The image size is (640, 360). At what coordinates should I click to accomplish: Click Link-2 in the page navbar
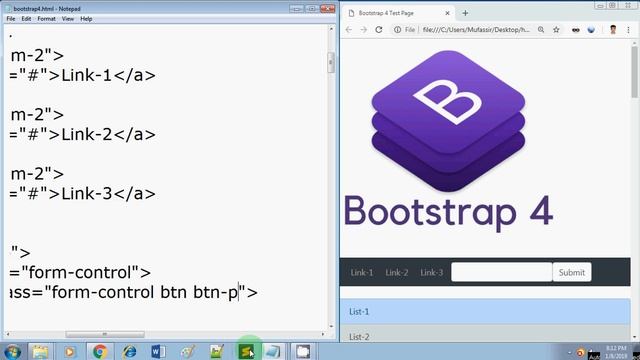point(397,272)
